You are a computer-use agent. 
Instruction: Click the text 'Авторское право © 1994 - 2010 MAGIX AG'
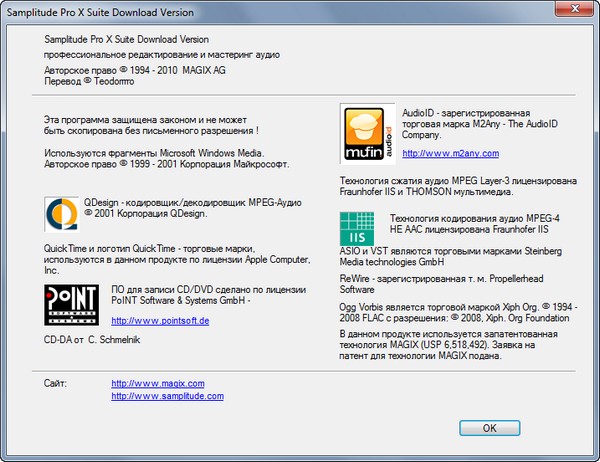(x=135, y=70)
